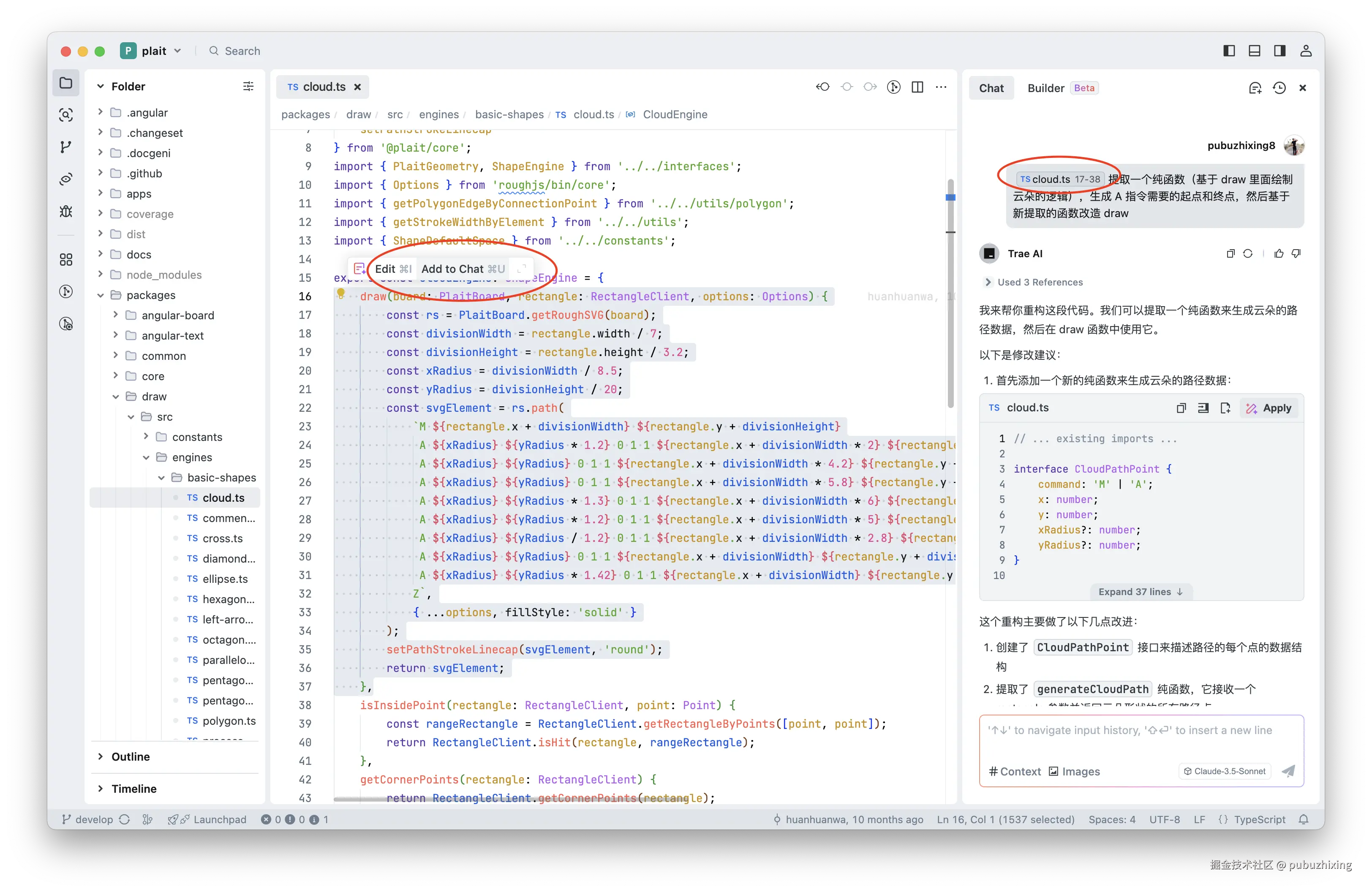
Task: Click Expand 37 lines
Action: [x=1140, y=592]
